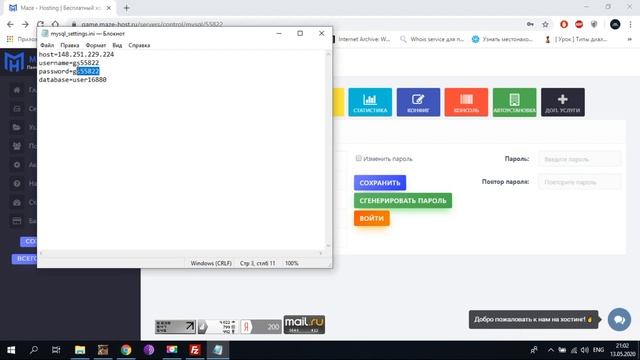Open the Узнать местонахо... bookmark
This screenshot has width=640, height=360.
(x=503, y=39)
